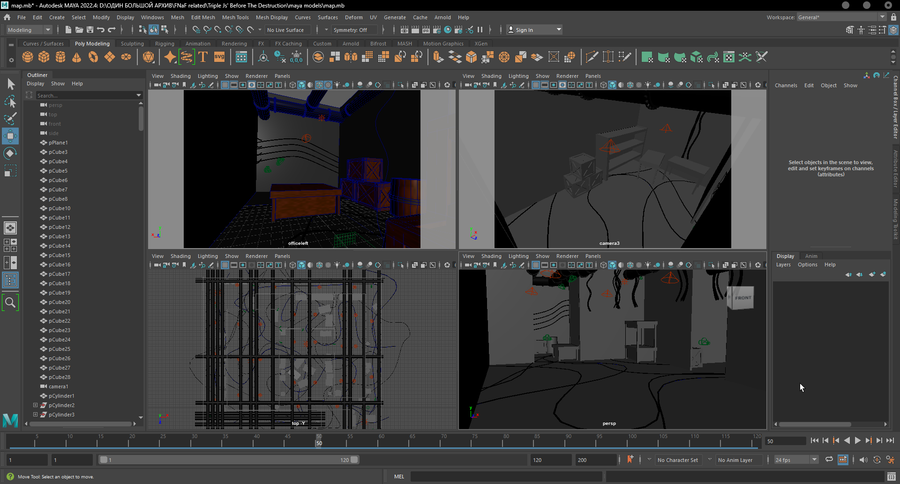The image size is (900, 484).
Task: Open the SVG import shelf tool
Action: click(219, 57)
